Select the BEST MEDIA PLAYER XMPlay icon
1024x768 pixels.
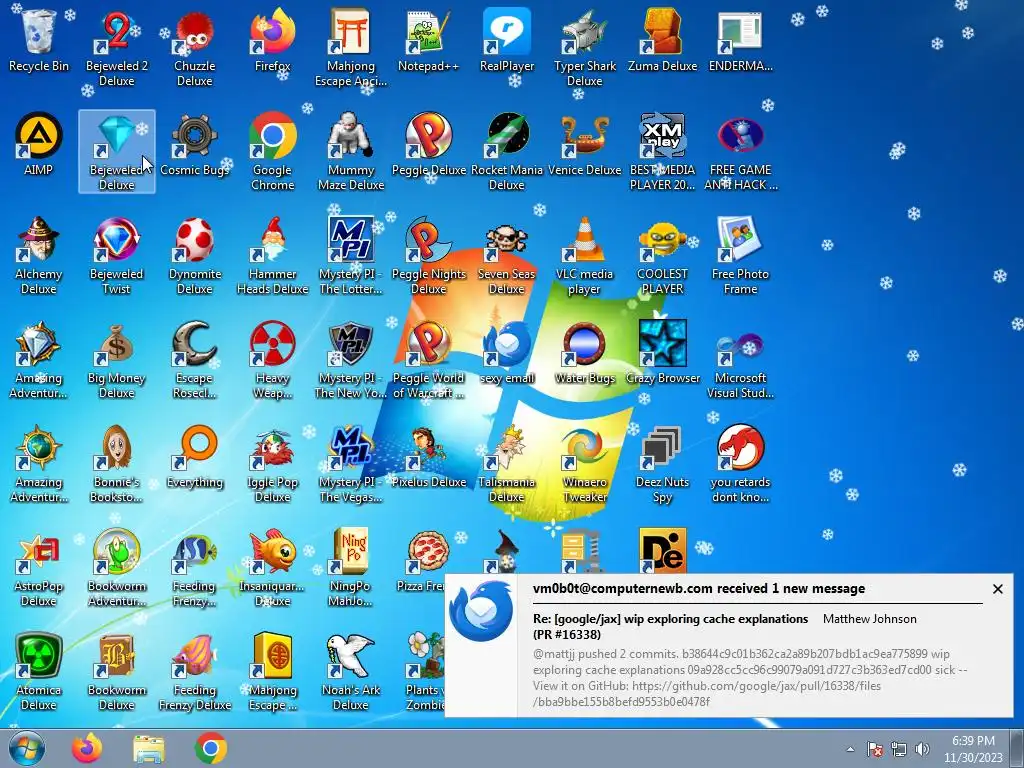click(x=662, y=152)
